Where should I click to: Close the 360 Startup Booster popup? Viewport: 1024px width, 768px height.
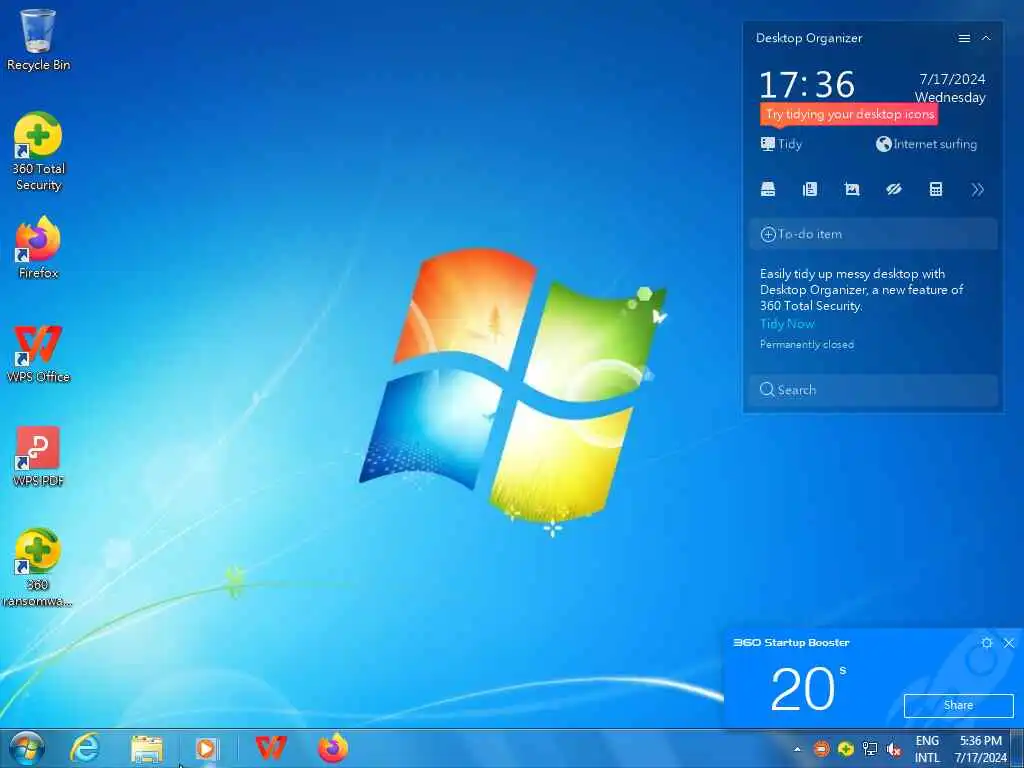click(1009, 643)
